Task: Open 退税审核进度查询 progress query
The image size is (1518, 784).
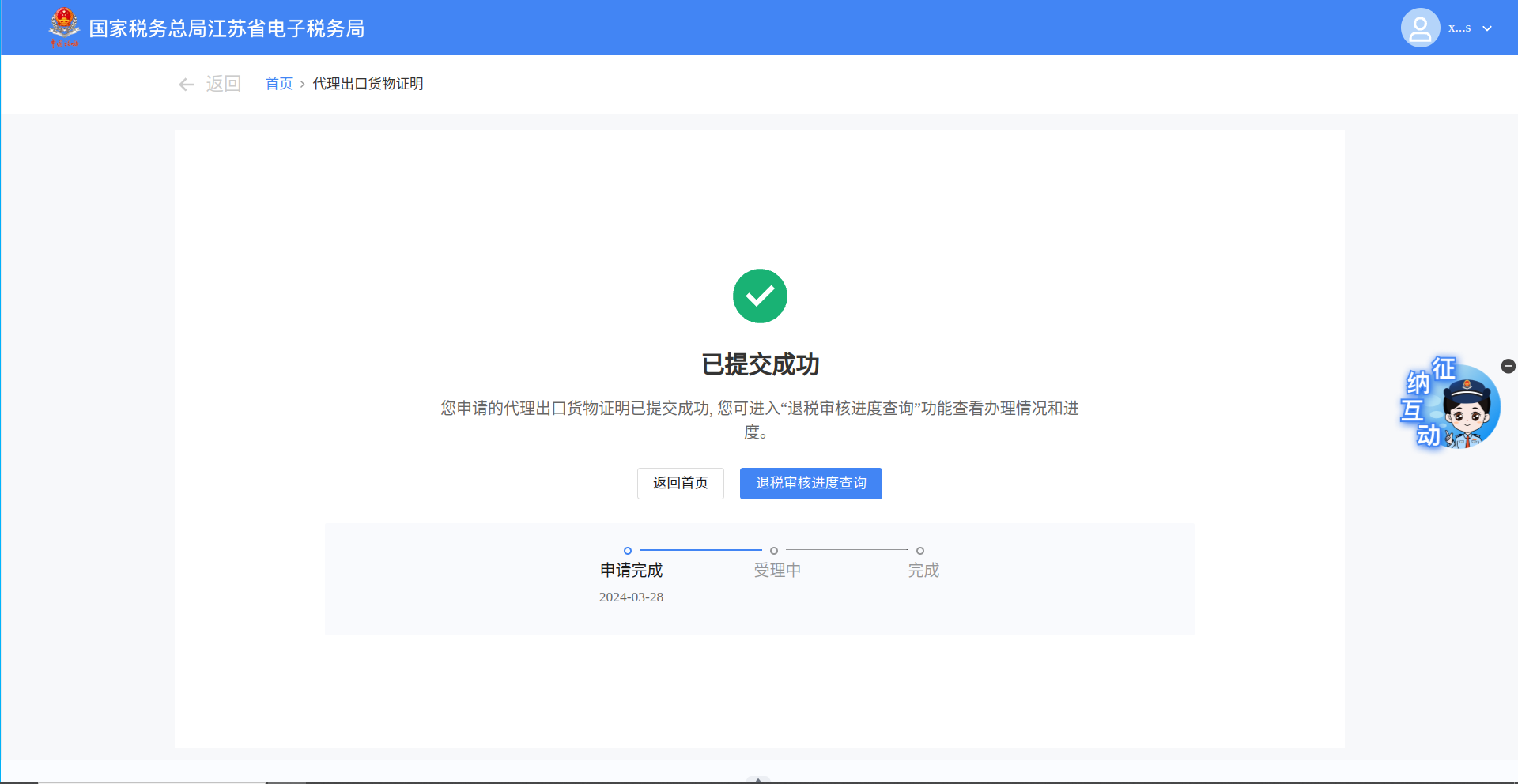Action: [810, 484]
